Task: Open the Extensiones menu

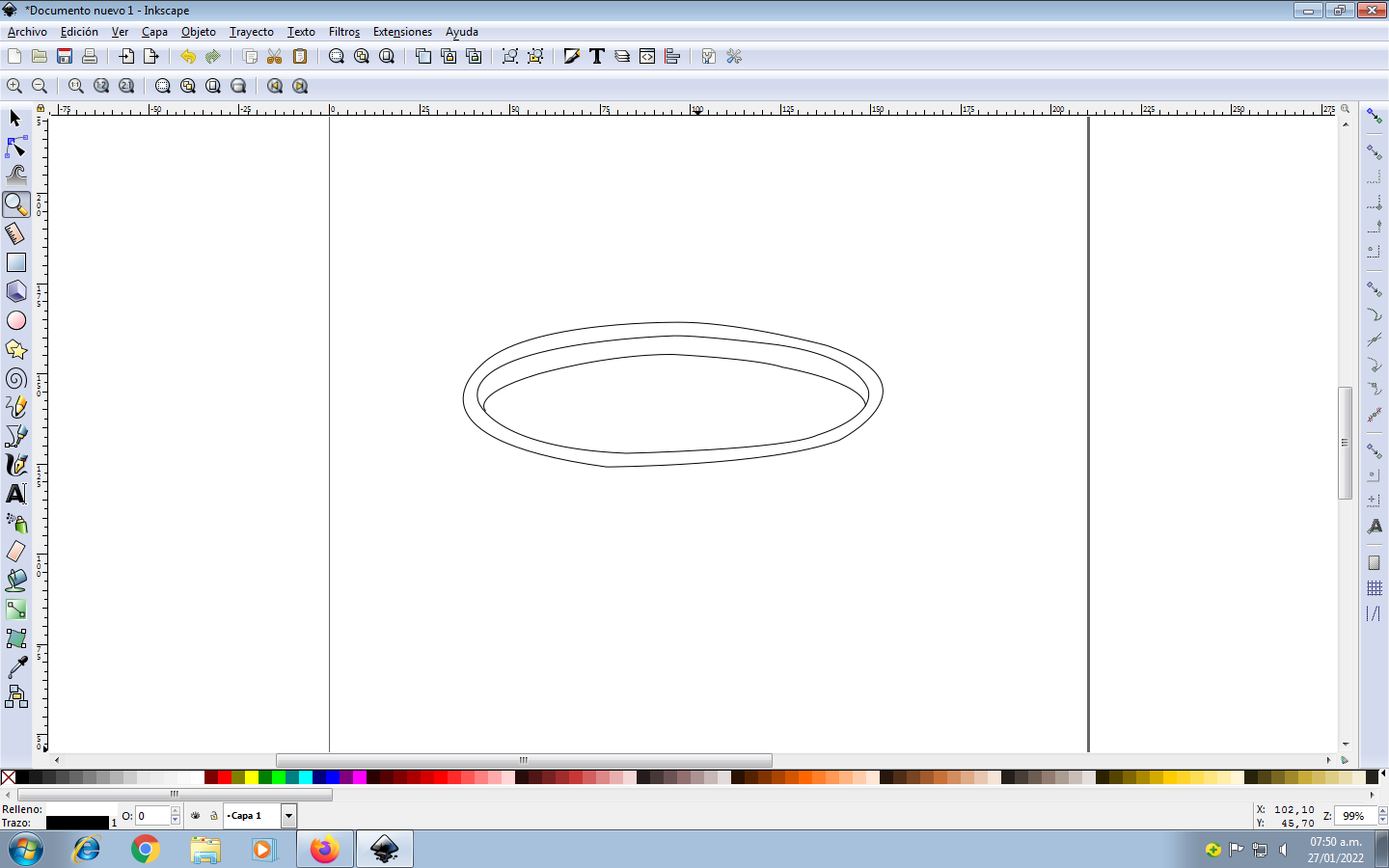Action: click(402, 32)
